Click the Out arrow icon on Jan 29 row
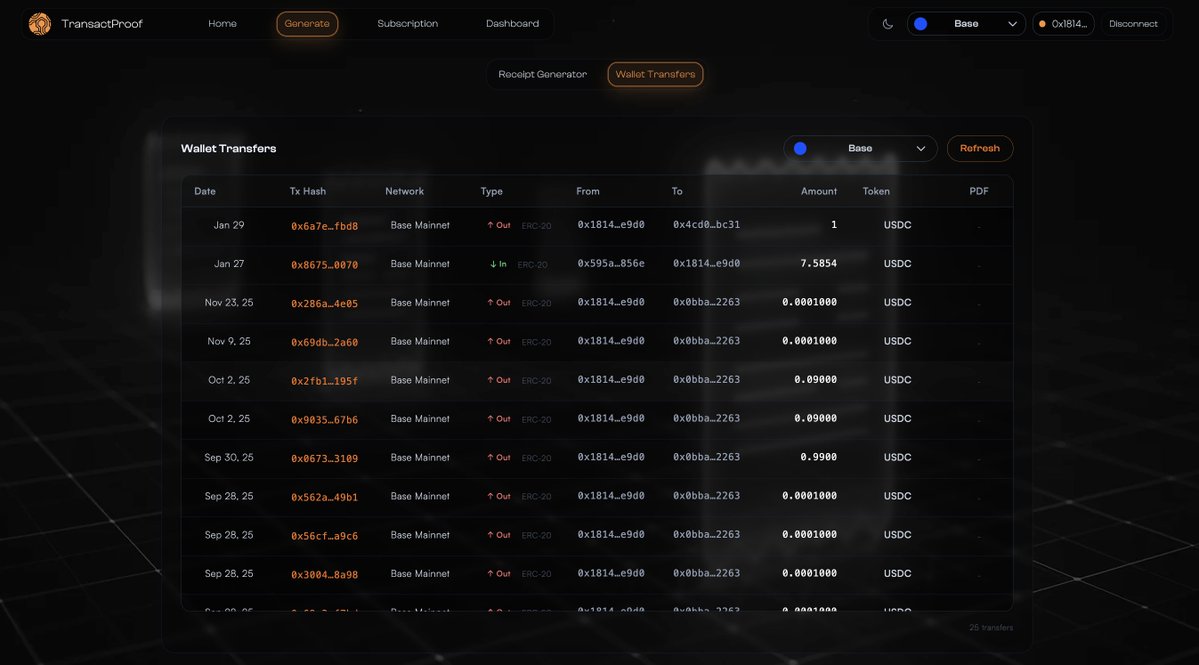Image resolution: width=1199 pixels, height=665 pixels. pos(490,225)
